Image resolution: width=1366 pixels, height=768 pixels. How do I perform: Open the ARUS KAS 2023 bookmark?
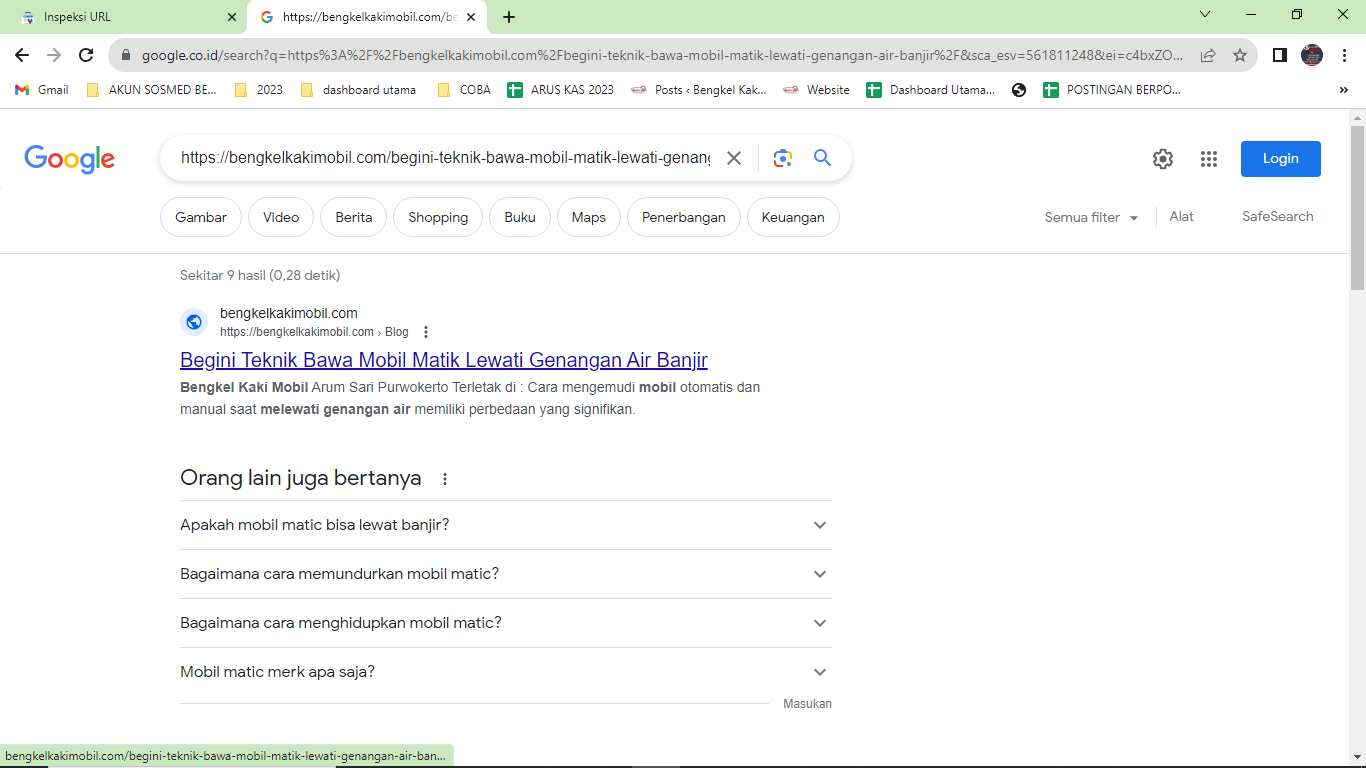561,90
